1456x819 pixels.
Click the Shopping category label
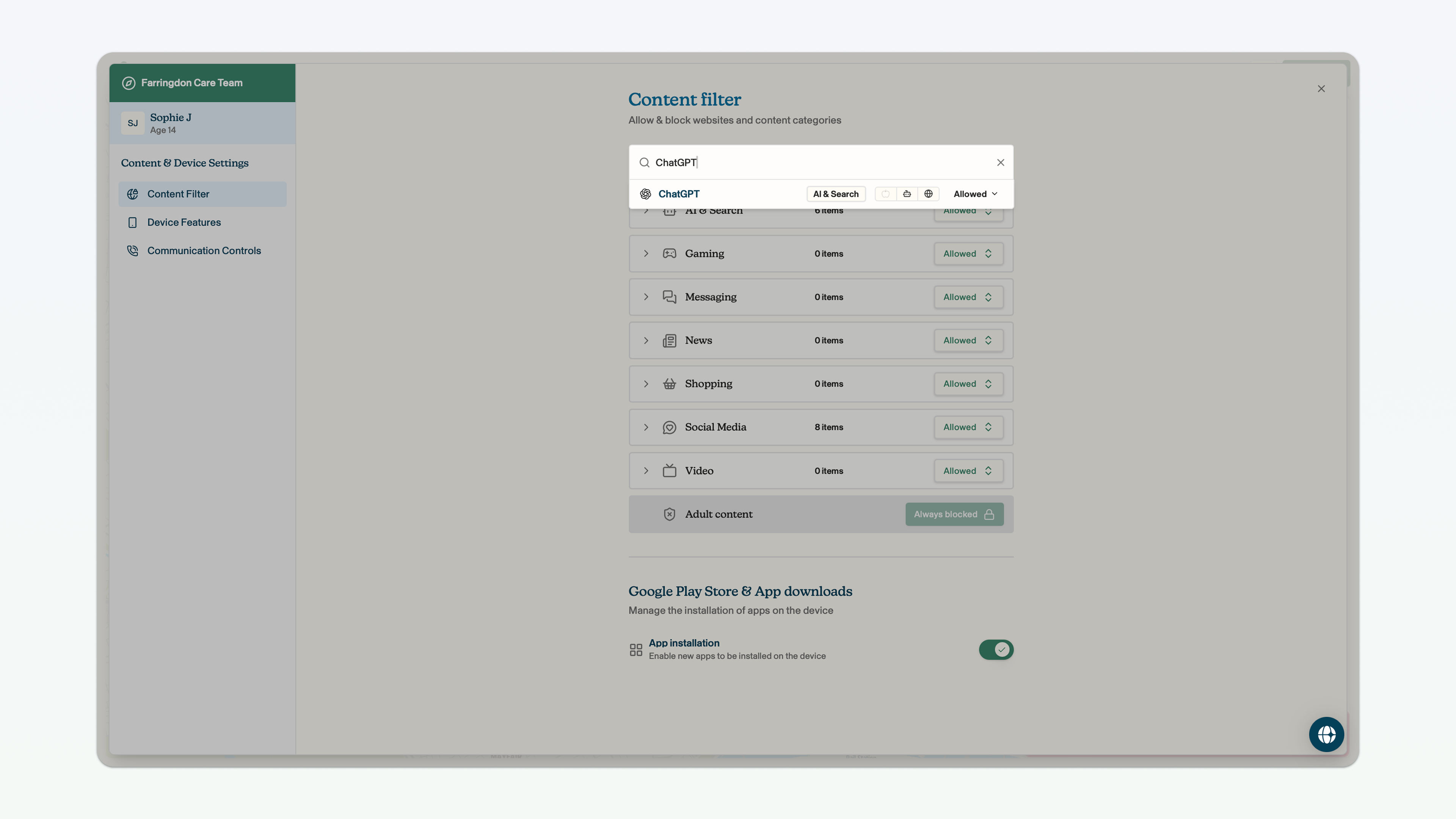coord(708,384)
